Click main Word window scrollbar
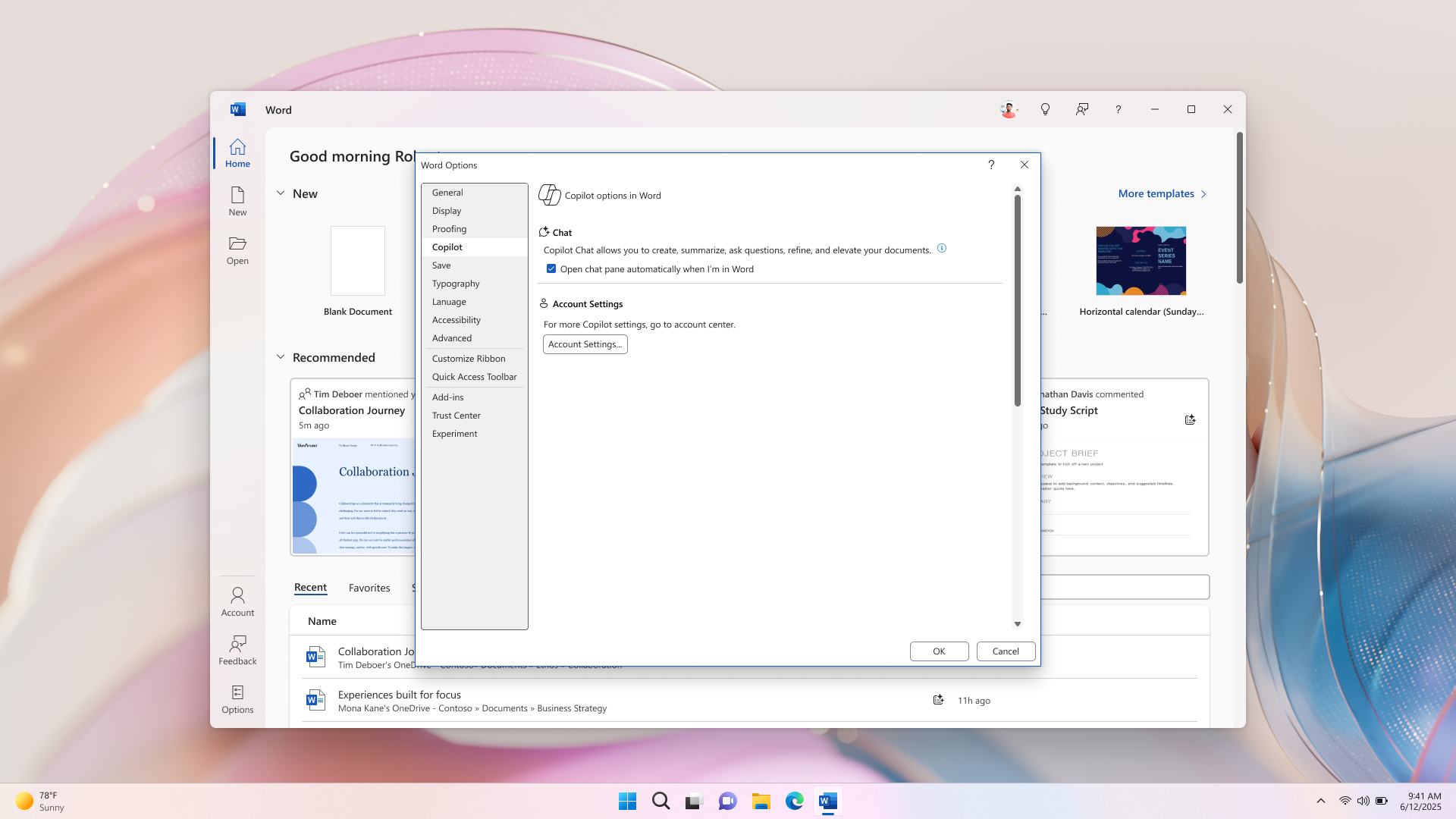This screenshot has width=1456, height=819. (x=1239, y=209)
